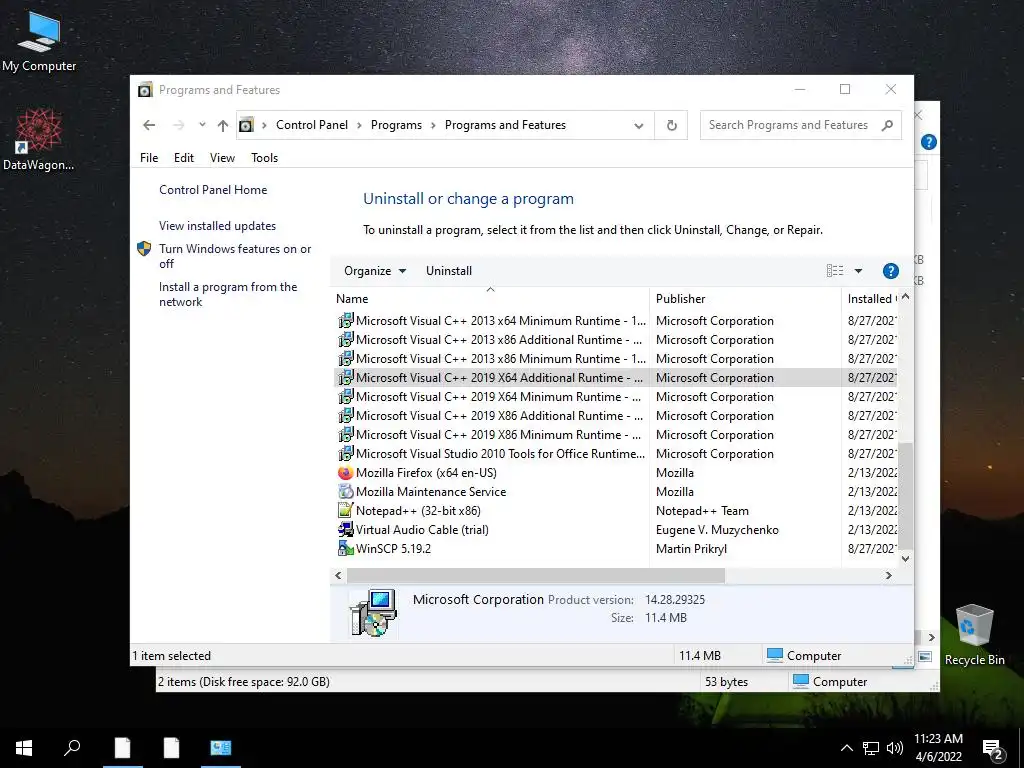This screenshot has height=768, width=1024.
Task: Open volume speaker tray icon
Action: point(895,748)
